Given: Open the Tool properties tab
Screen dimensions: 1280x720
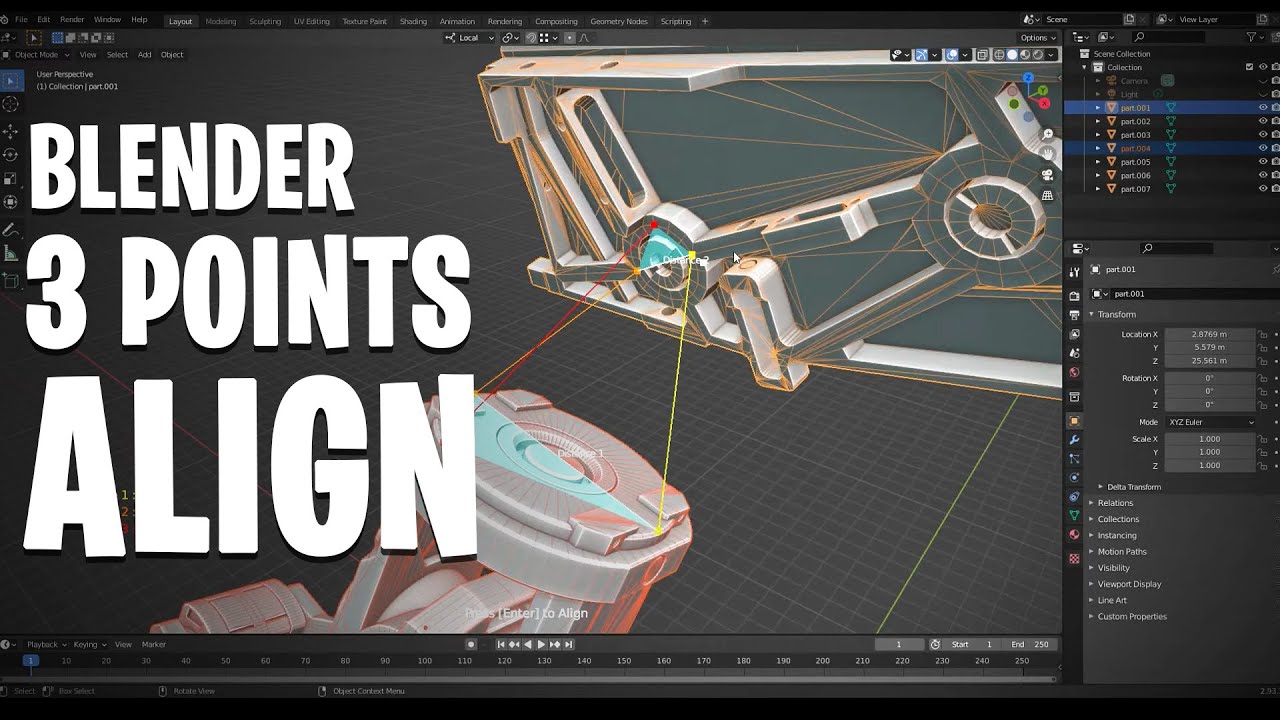Looking at the screenshot, I should [1074, 272].
